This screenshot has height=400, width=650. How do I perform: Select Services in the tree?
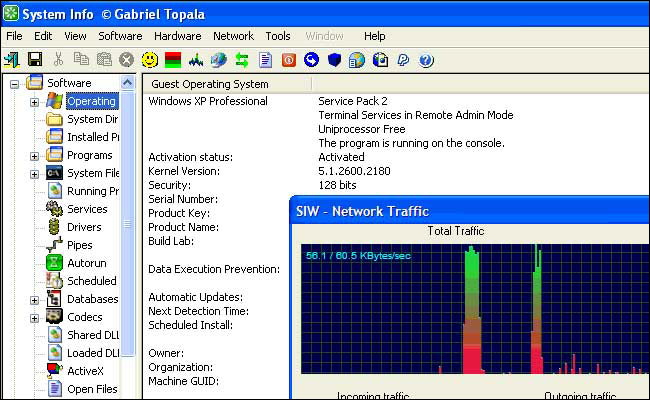click(86, 210)
